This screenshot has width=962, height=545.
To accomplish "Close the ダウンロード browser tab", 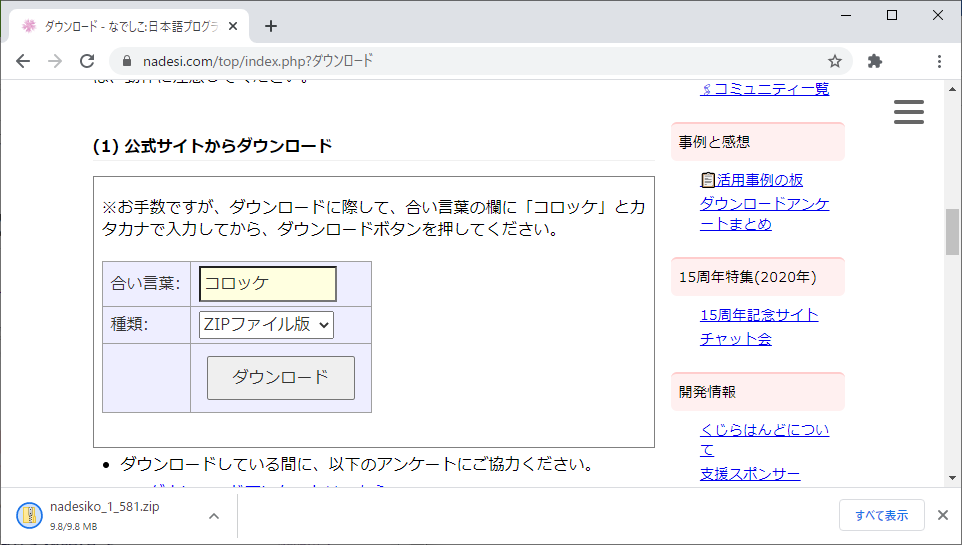I will click(x=233, y=26).
